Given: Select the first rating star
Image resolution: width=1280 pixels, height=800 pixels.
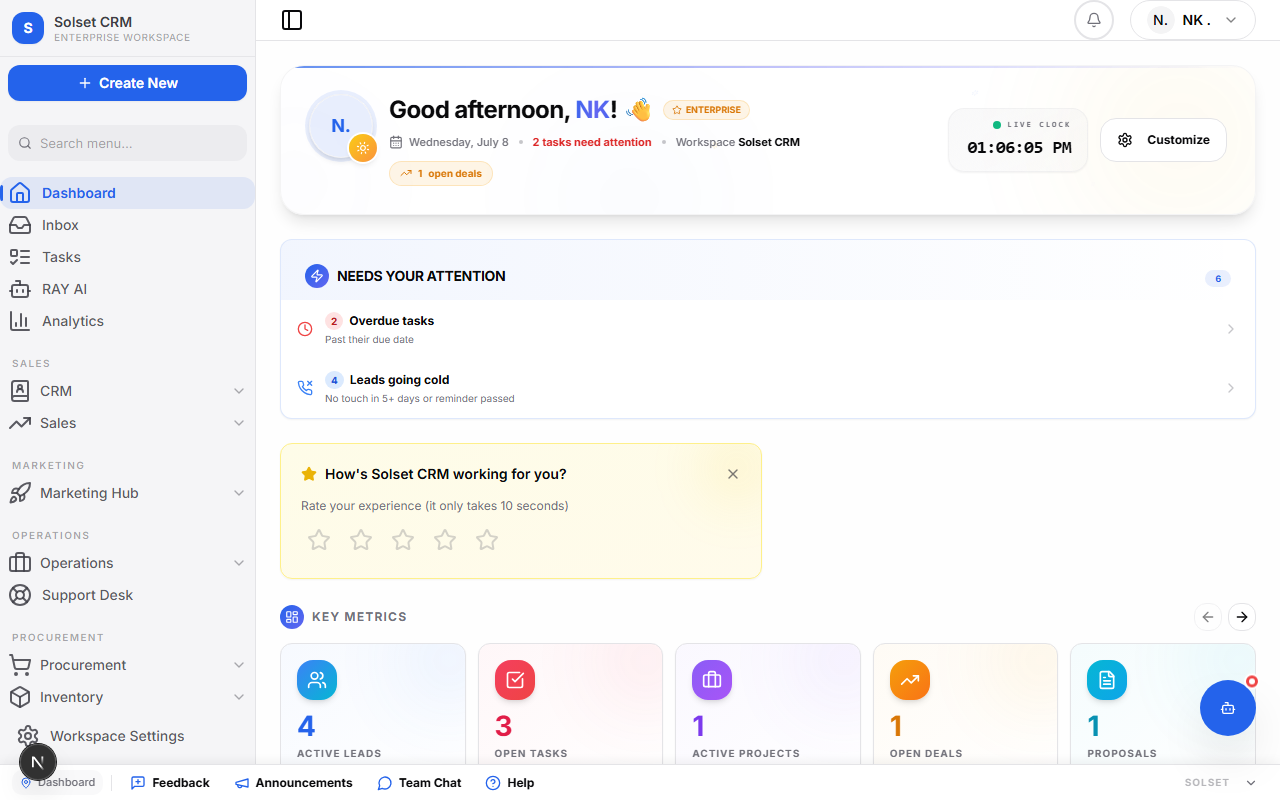Looking at the screenshot, I should point(319,540).
